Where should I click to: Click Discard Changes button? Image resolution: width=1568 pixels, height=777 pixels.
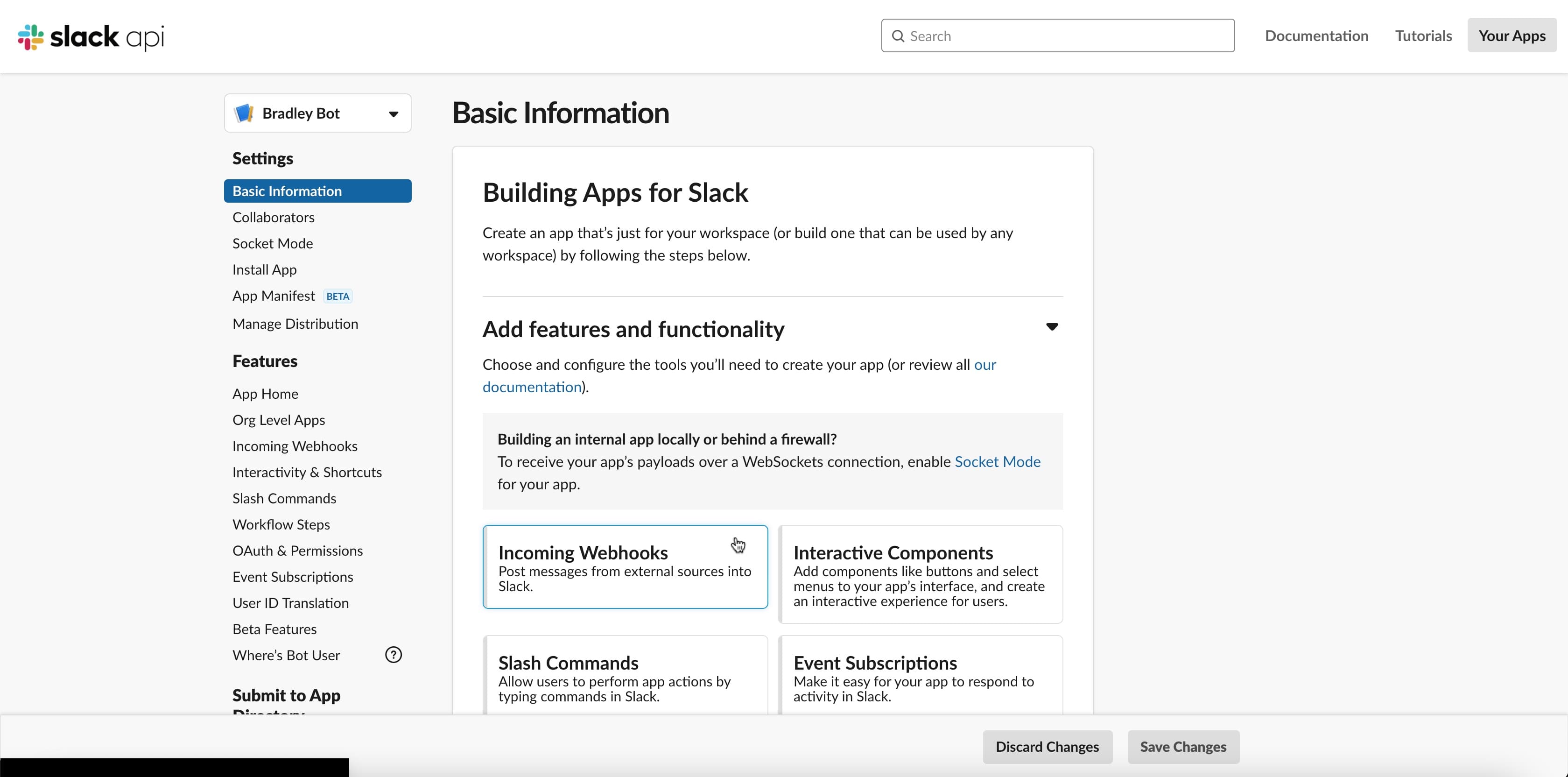click(1047, 747)
